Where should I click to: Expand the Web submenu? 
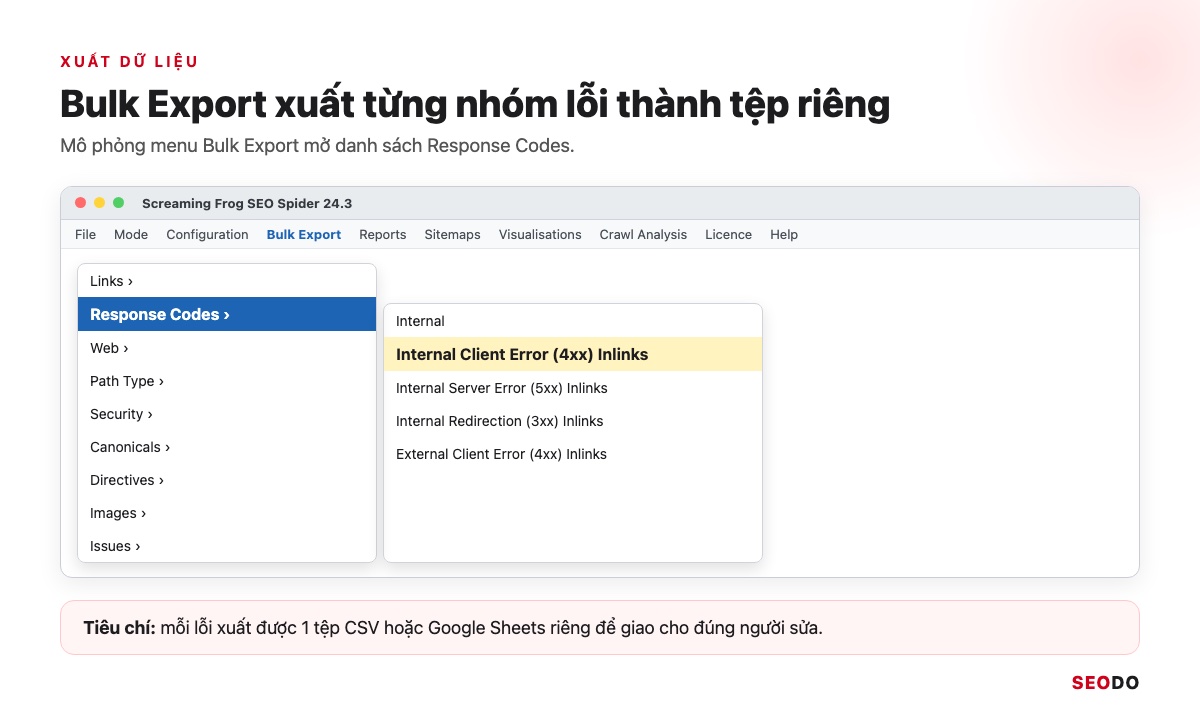click(x=227, y=348)
